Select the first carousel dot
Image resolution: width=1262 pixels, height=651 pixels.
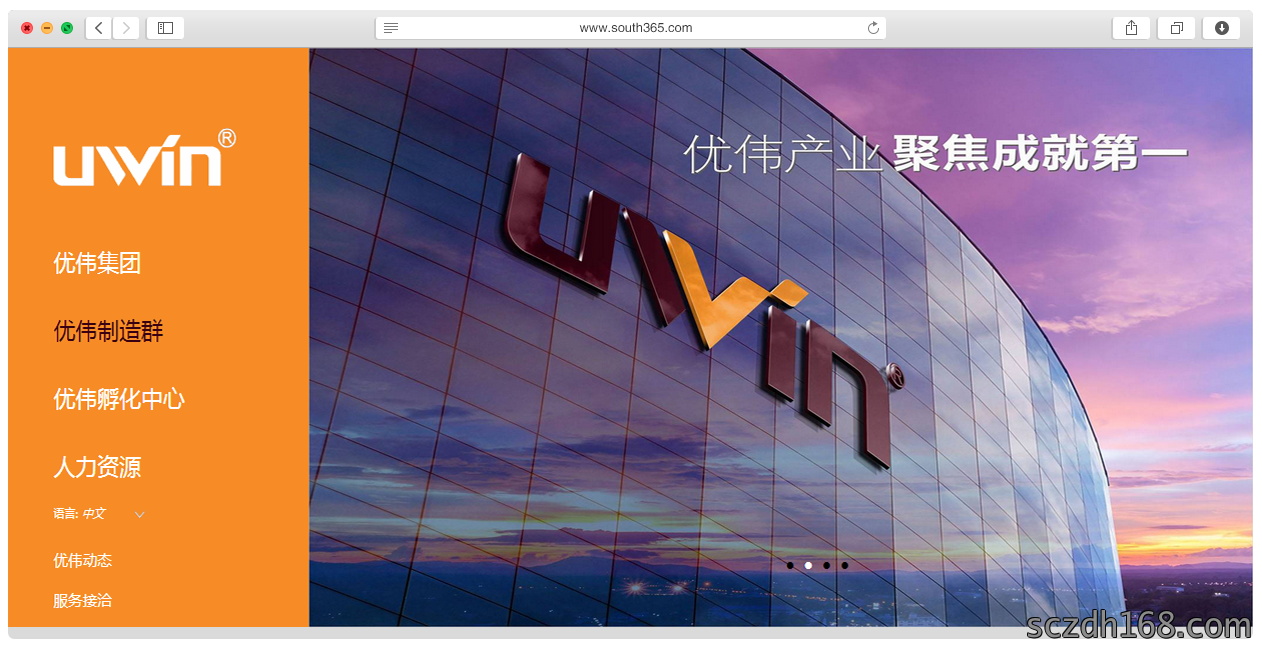pos(790,565)
